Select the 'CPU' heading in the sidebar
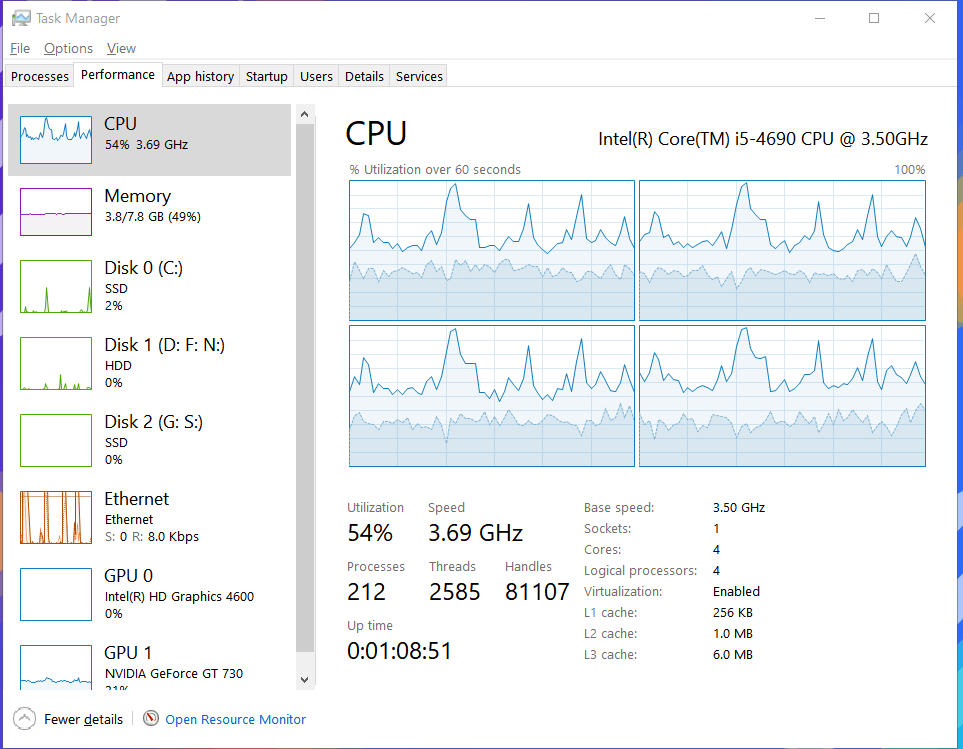 [x=120, y=123]
